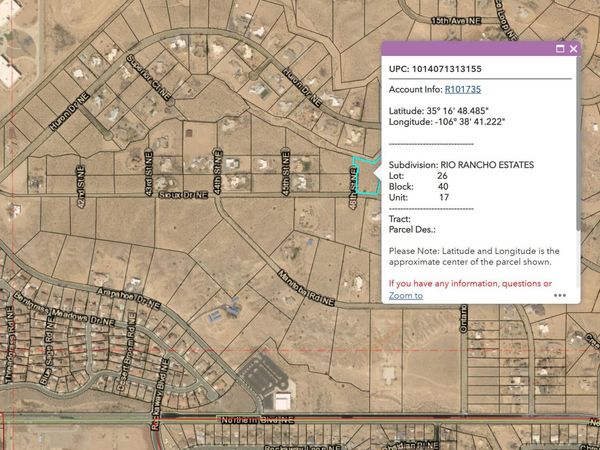Click the Block 40 row
600x450 pixels.
pyautogui.click(x=419, y=186)
